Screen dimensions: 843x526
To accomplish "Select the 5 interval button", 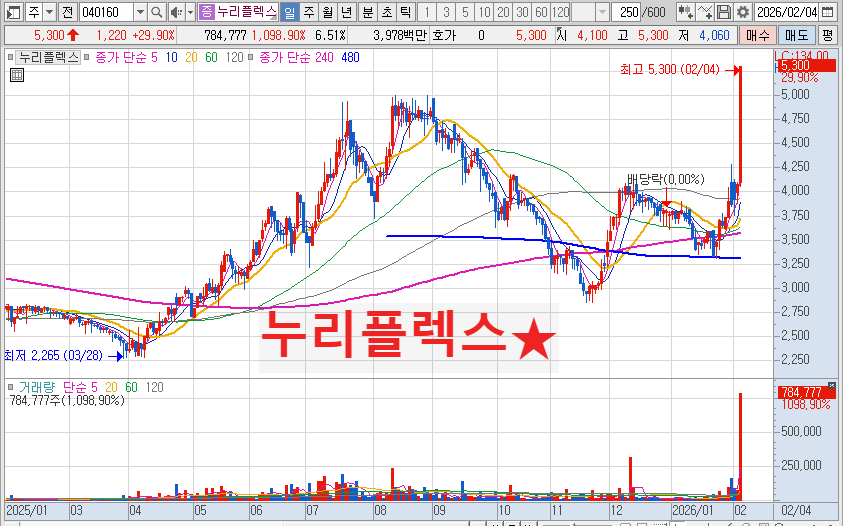I will [466, 12].
